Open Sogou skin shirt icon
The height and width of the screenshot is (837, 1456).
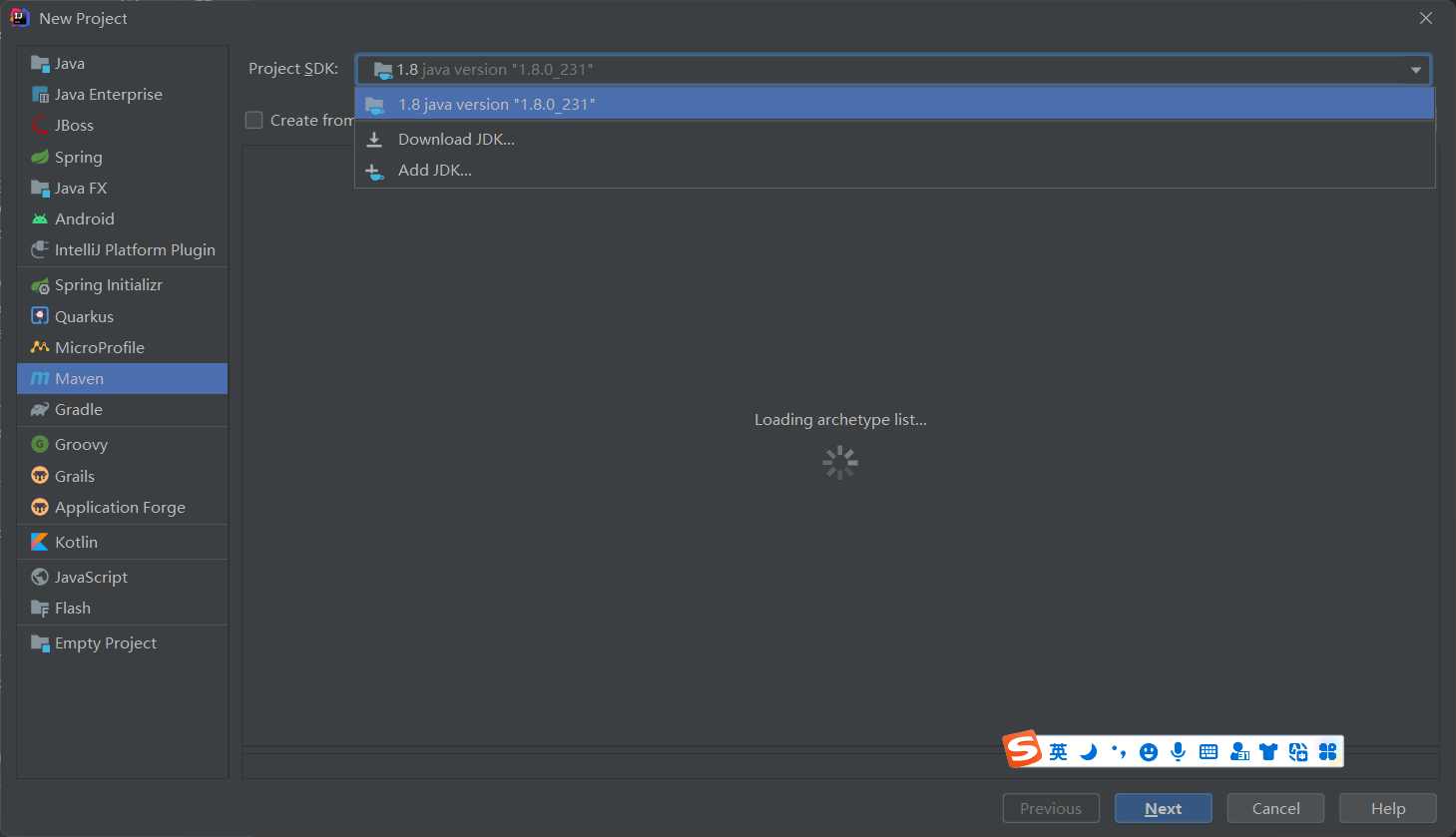click(1268, 752)
